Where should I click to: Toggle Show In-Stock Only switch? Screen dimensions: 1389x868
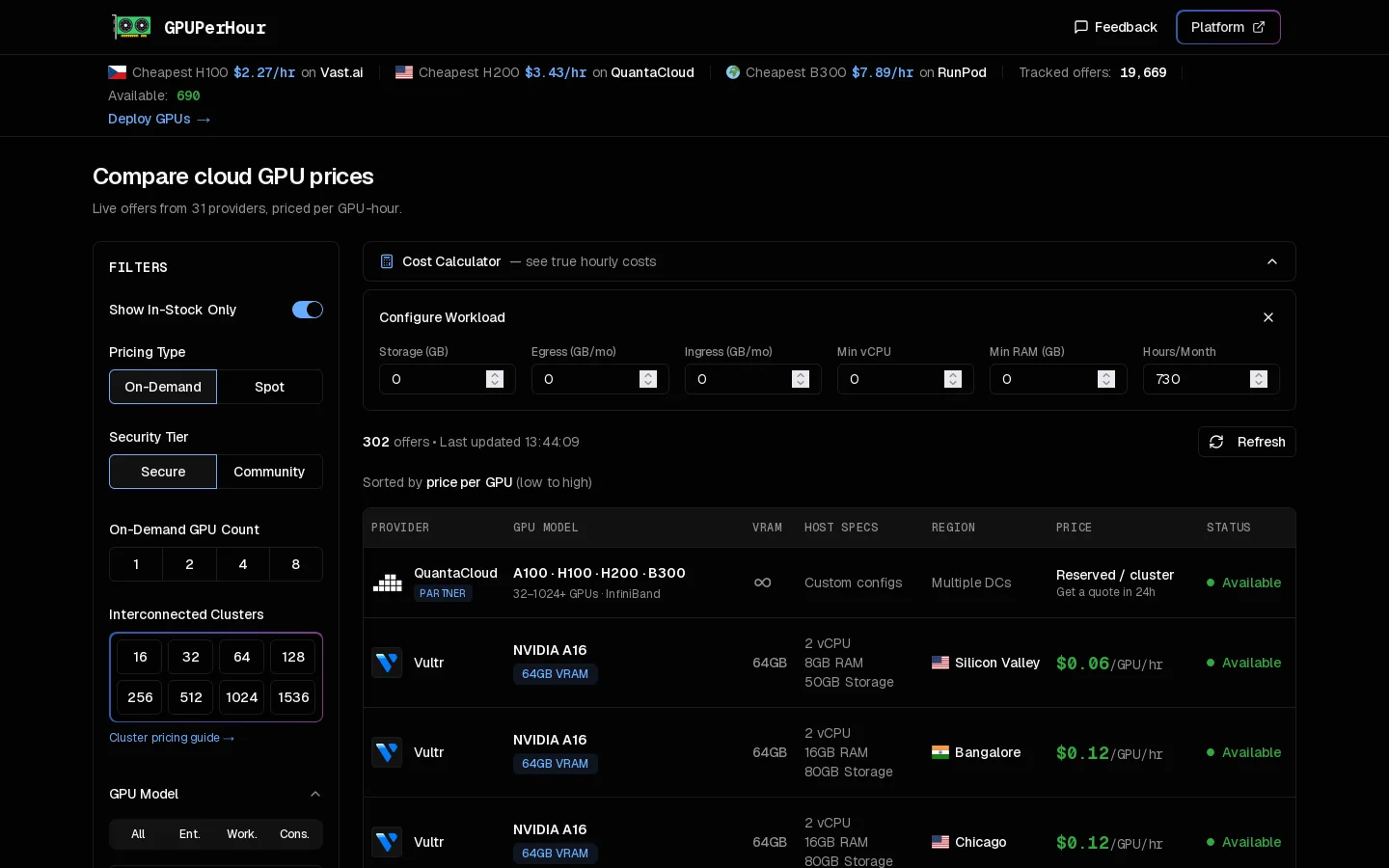(308, 310)
